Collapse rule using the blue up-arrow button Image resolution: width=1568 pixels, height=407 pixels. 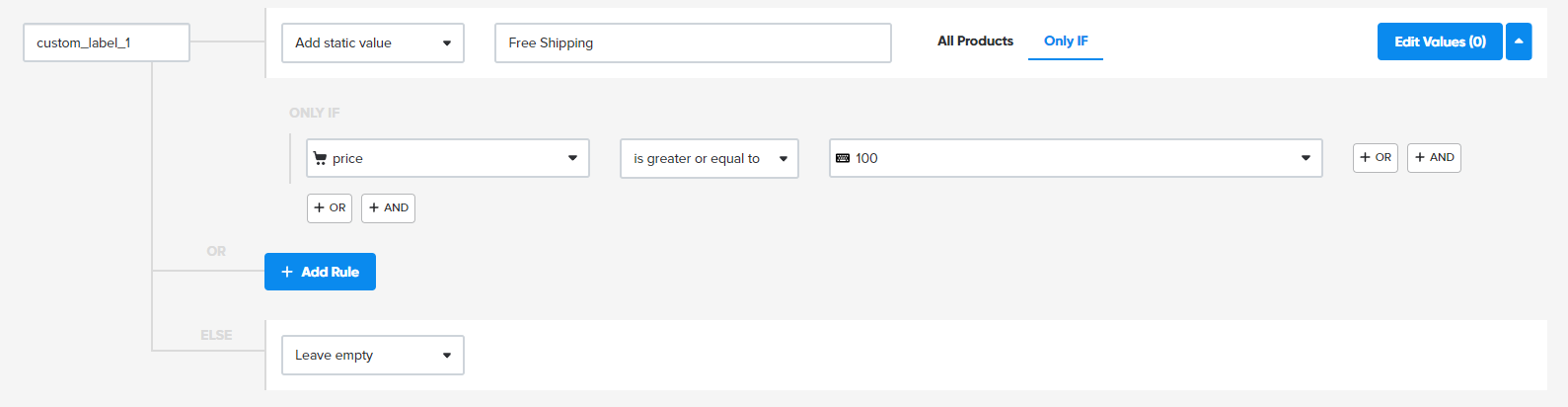[x=1519, y=41]
